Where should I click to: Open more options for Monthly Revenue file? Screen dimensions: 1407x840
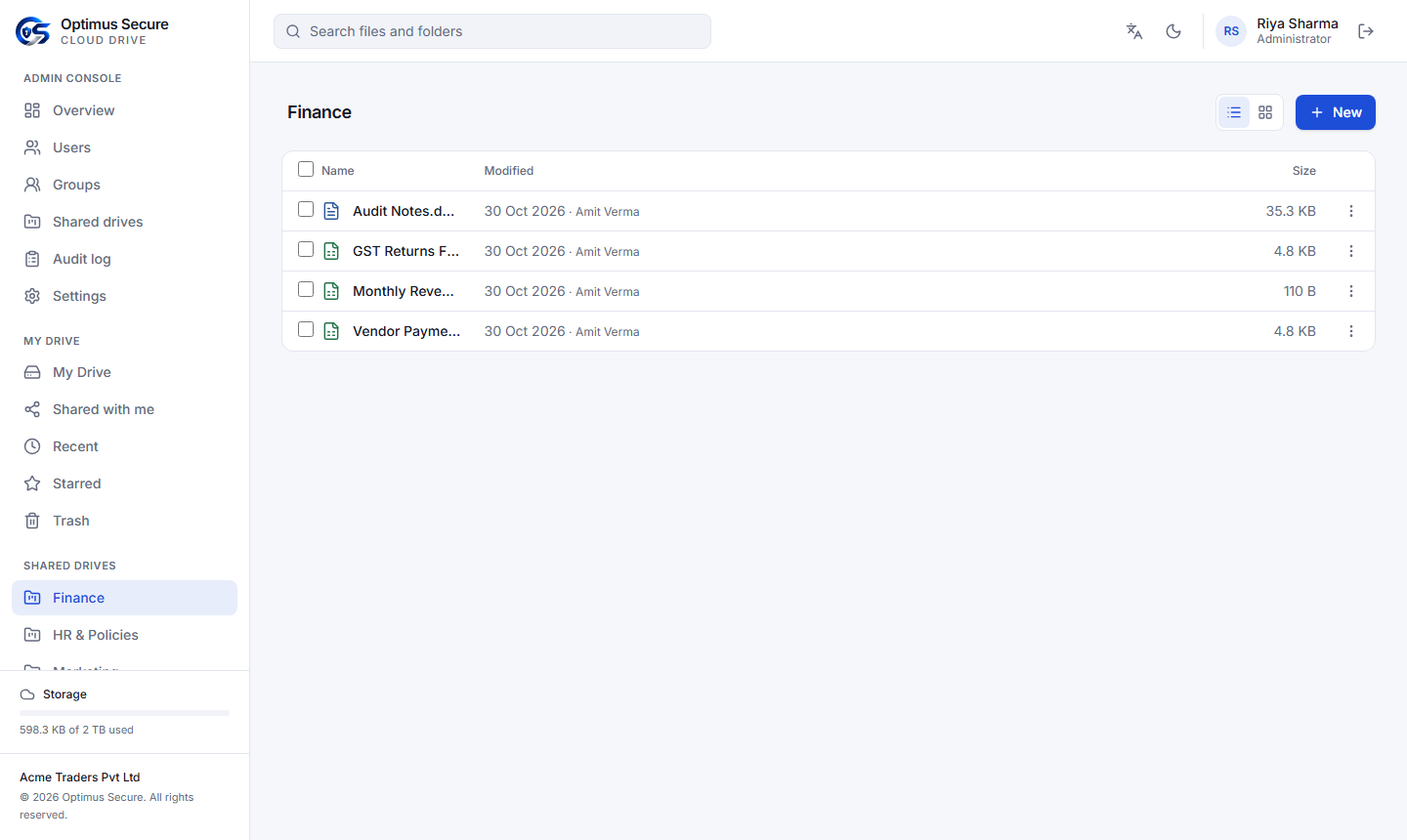(1351, 291)
